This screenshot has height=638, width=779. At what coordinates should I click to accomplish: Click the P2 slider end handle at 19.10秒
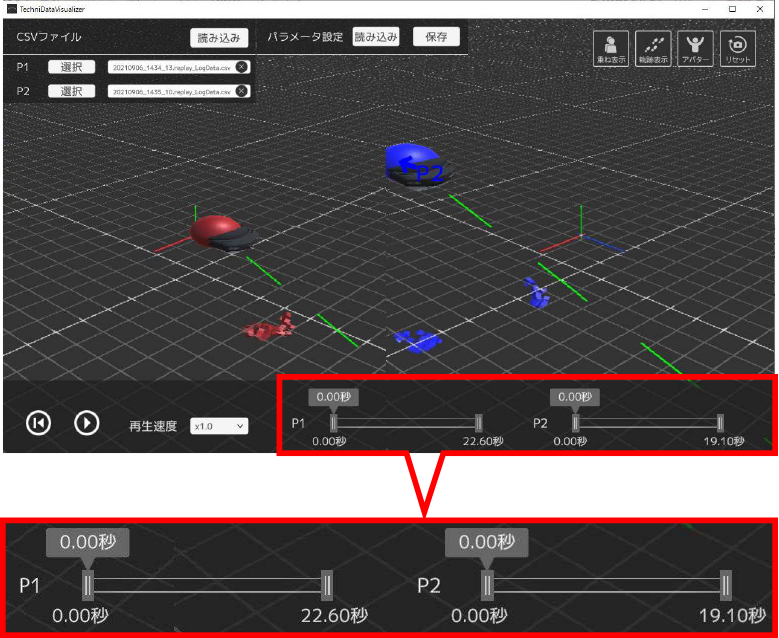pyautogui.click(x=719, y=423)
